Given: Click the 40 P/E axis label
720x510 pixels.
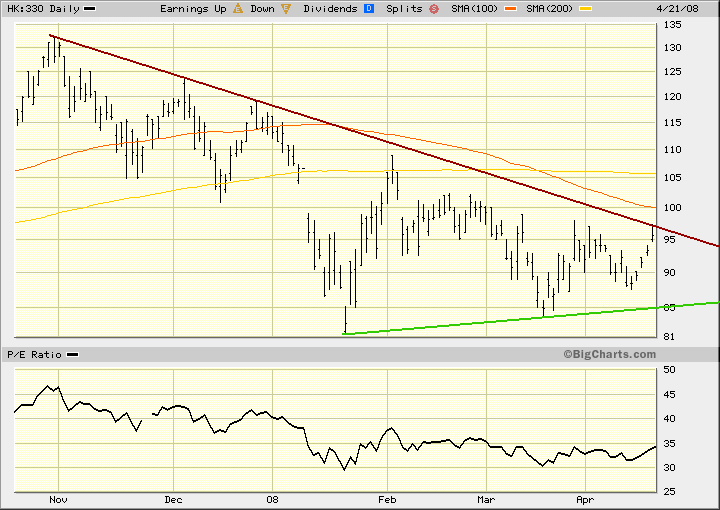Looking at the screenshot, I should coord(669,418).
